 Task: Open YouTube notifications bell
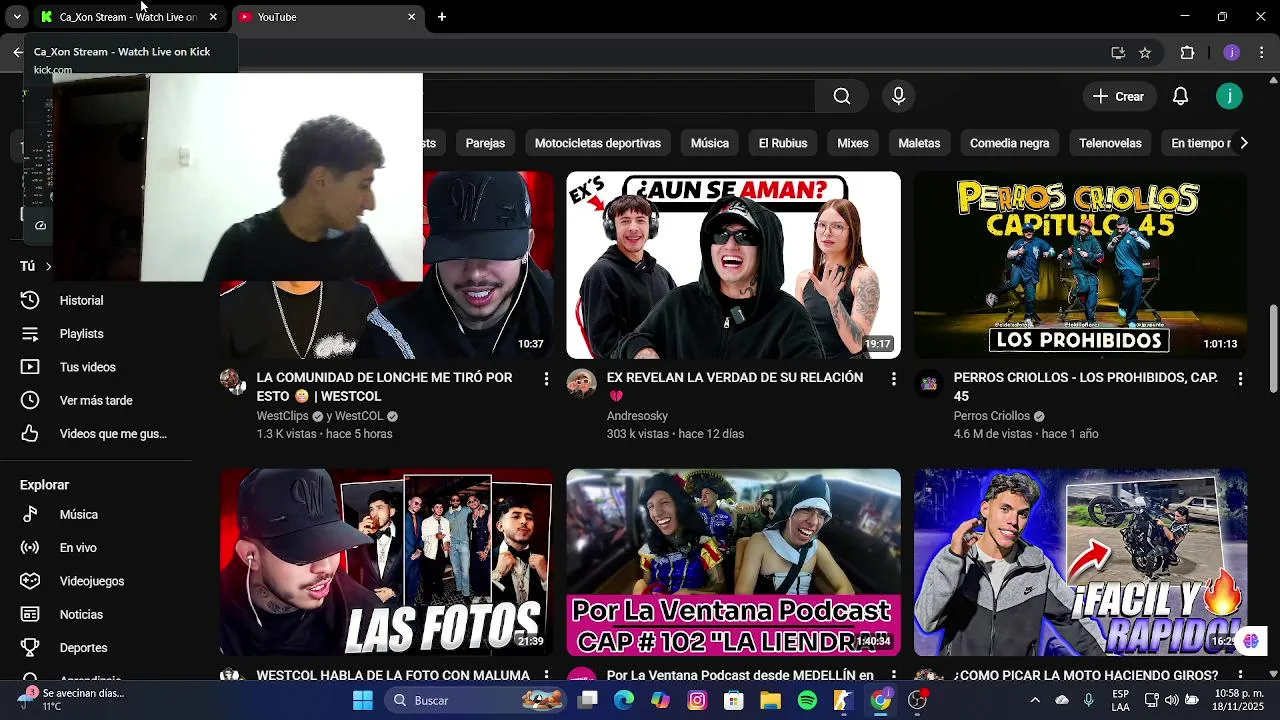pyautogui.click(x=1180, y=96)
